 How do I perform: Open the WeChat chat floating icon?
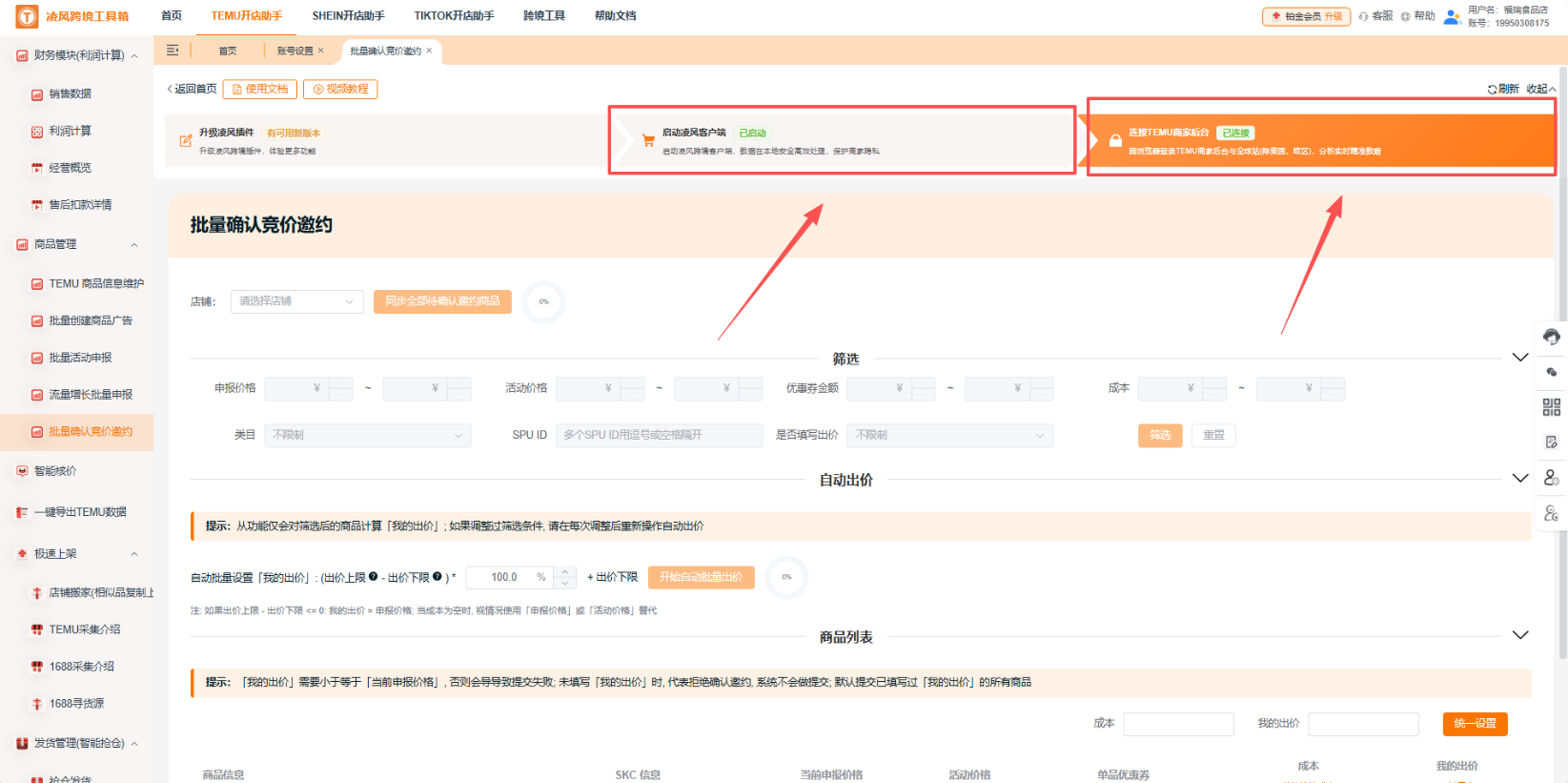click(1552, 372)
